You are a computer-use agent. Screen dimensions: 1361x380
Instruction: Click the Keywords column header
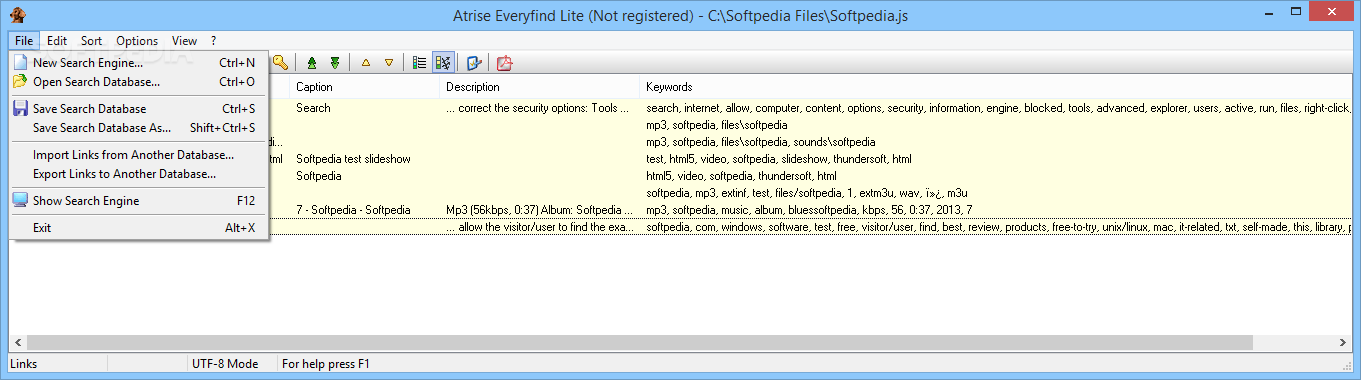[x=995, y=87]
